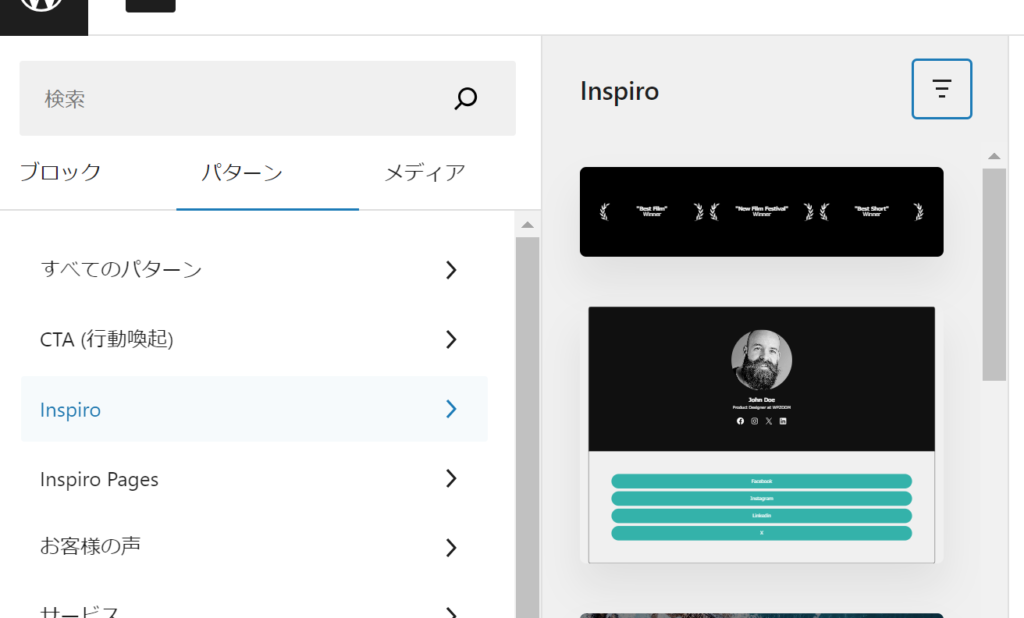Click the chevron next to Inspiro
Viewport: 1024px width, 618px height.
tap(451, 409)
